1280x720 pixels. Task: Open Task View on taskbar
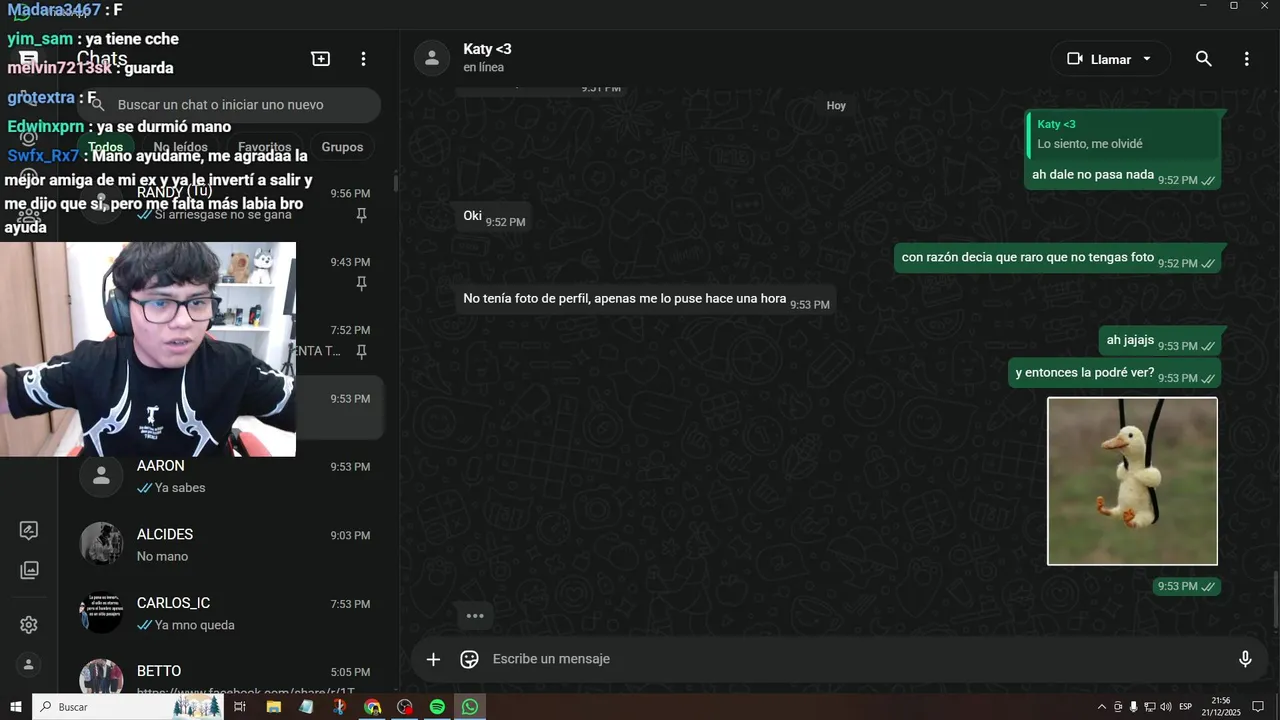[240, 707]
